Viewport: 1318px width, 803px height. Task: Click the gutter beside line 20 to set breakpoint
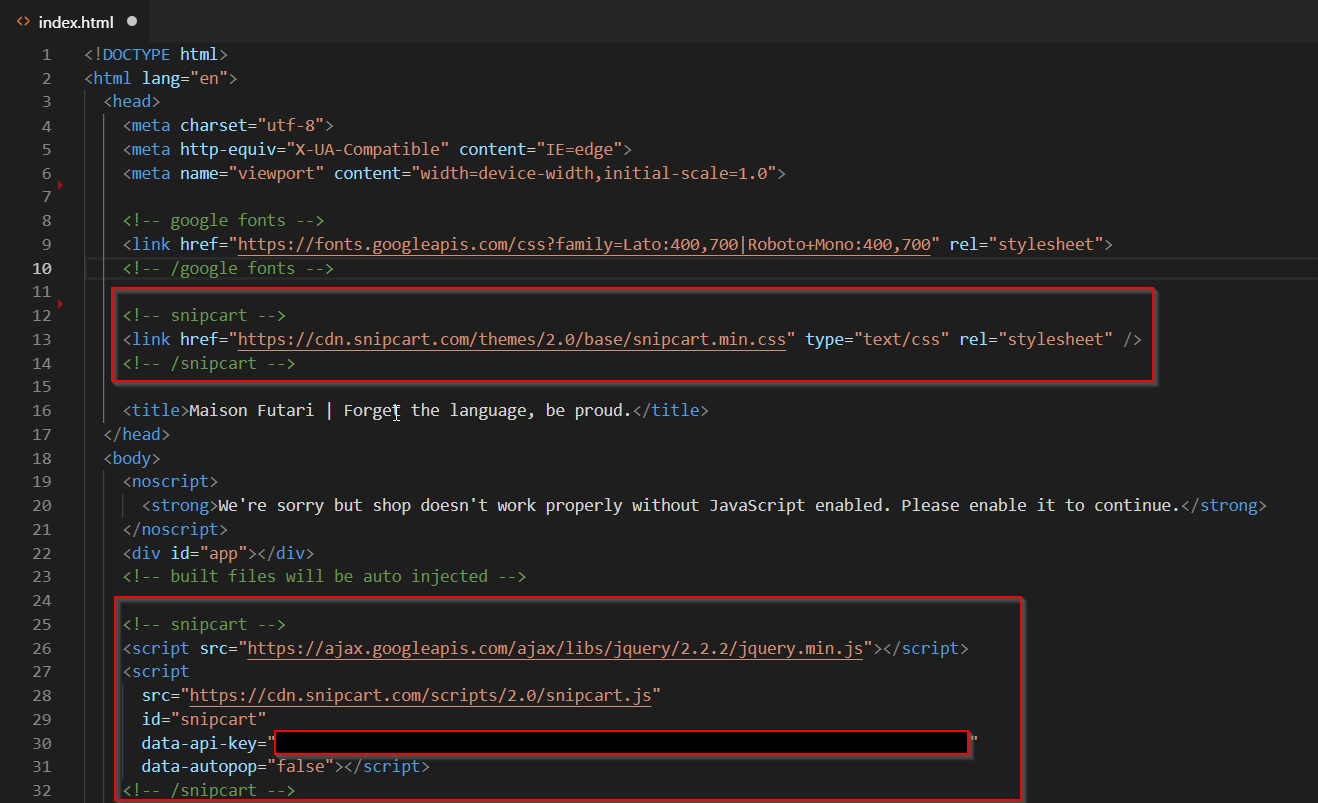[62, 505]
